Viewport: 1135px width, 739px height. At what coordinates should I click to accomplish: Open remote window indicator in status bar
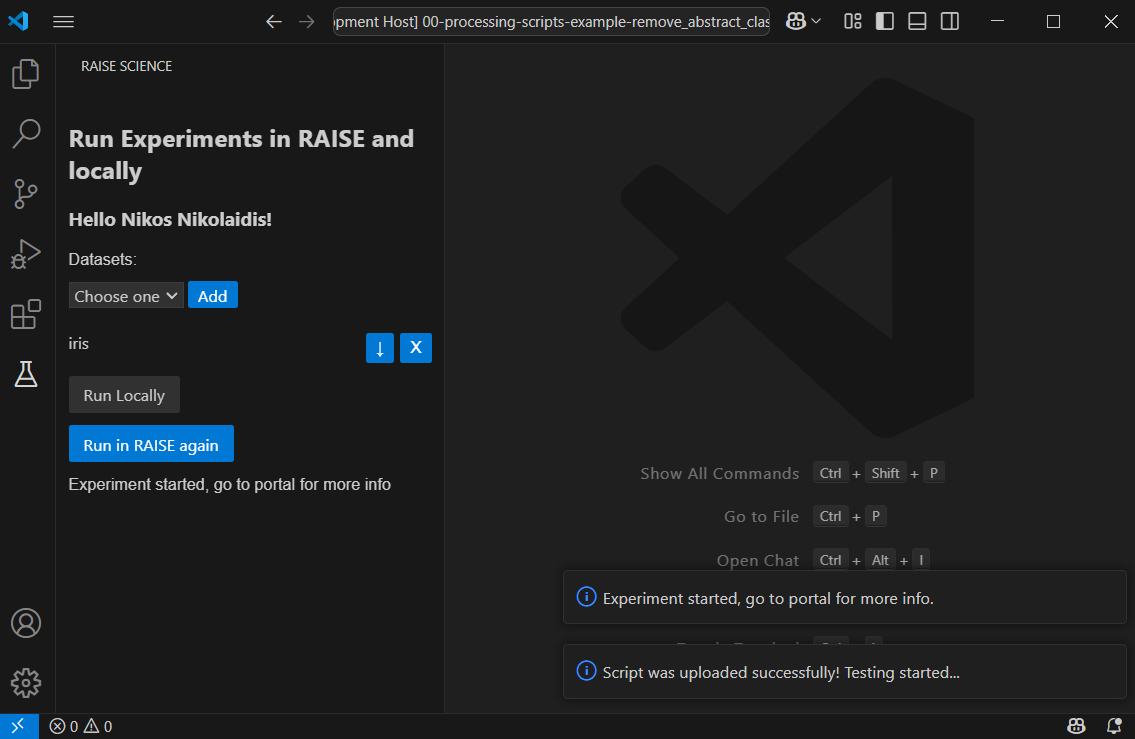pyautogui.click(x=19, y=726)
